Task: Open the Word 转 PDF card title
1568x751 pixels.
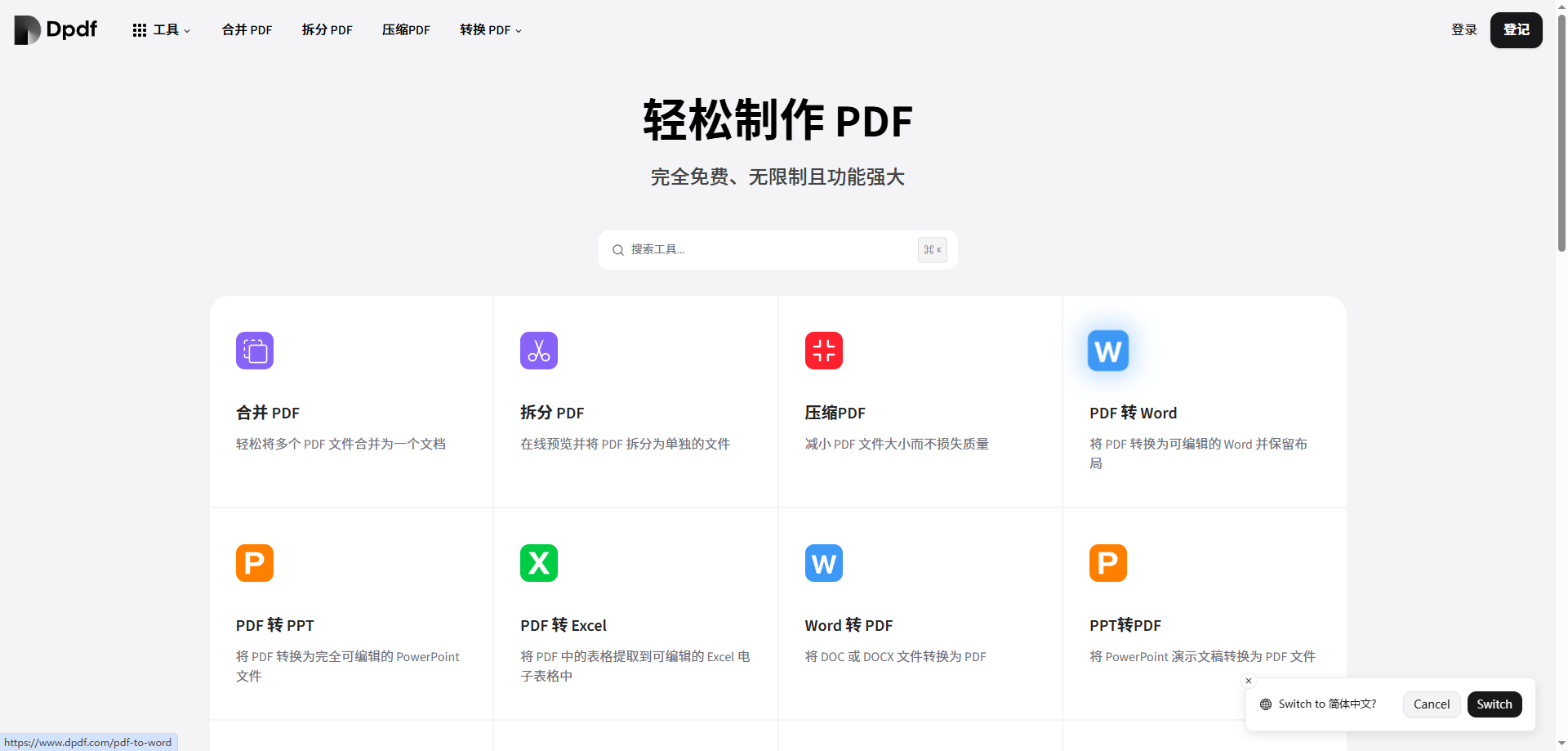Action: tap(849, 625)
